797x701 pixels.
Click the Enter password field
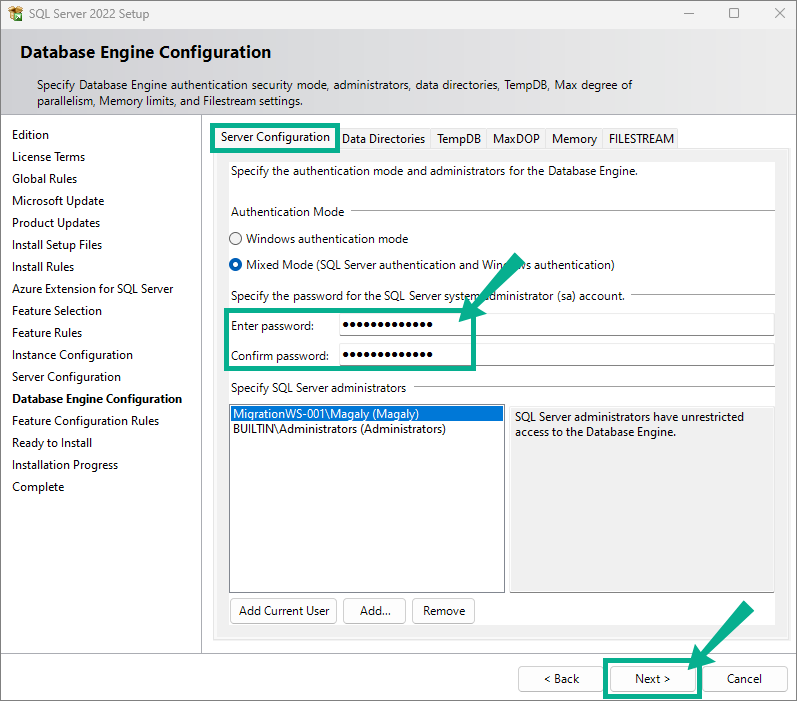click(x=557, y=324)
